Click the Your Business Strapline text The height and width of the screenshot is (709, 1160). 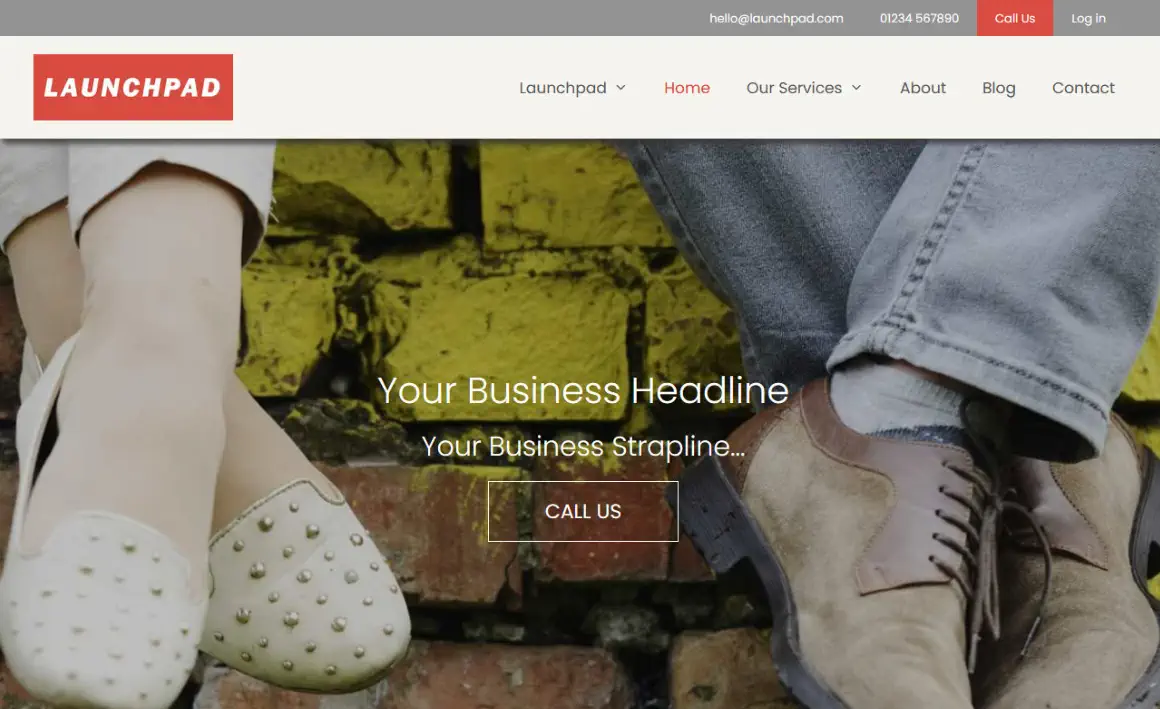[583, 446]
